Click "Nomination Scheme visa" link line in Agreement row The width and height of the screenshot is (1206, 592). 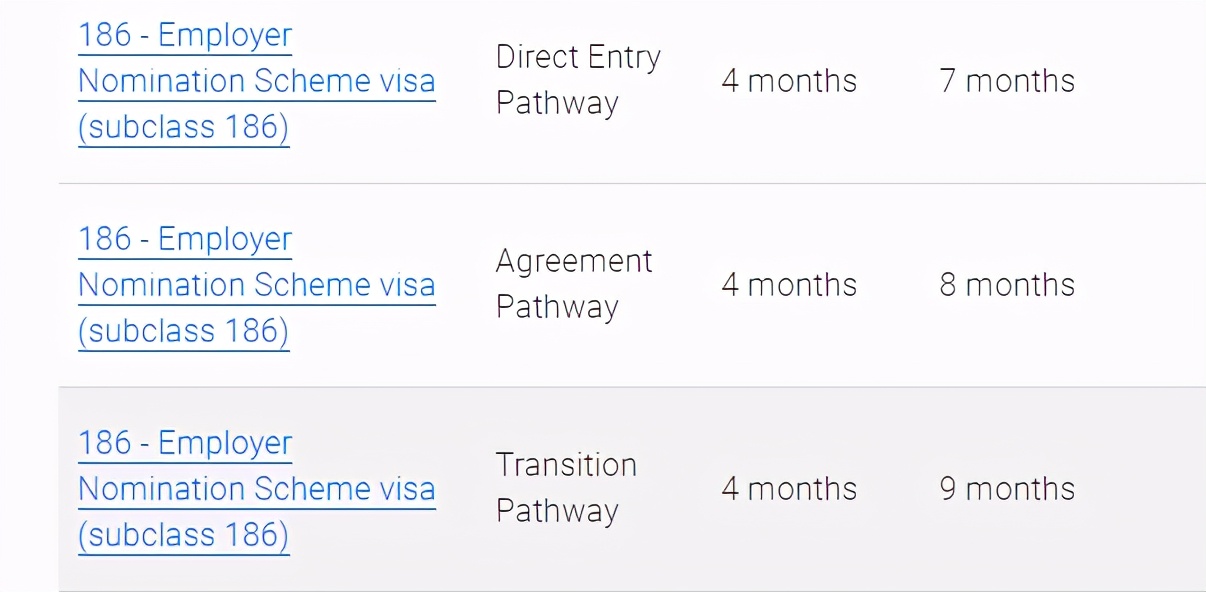pyautogui.click(x=257, y=285)
